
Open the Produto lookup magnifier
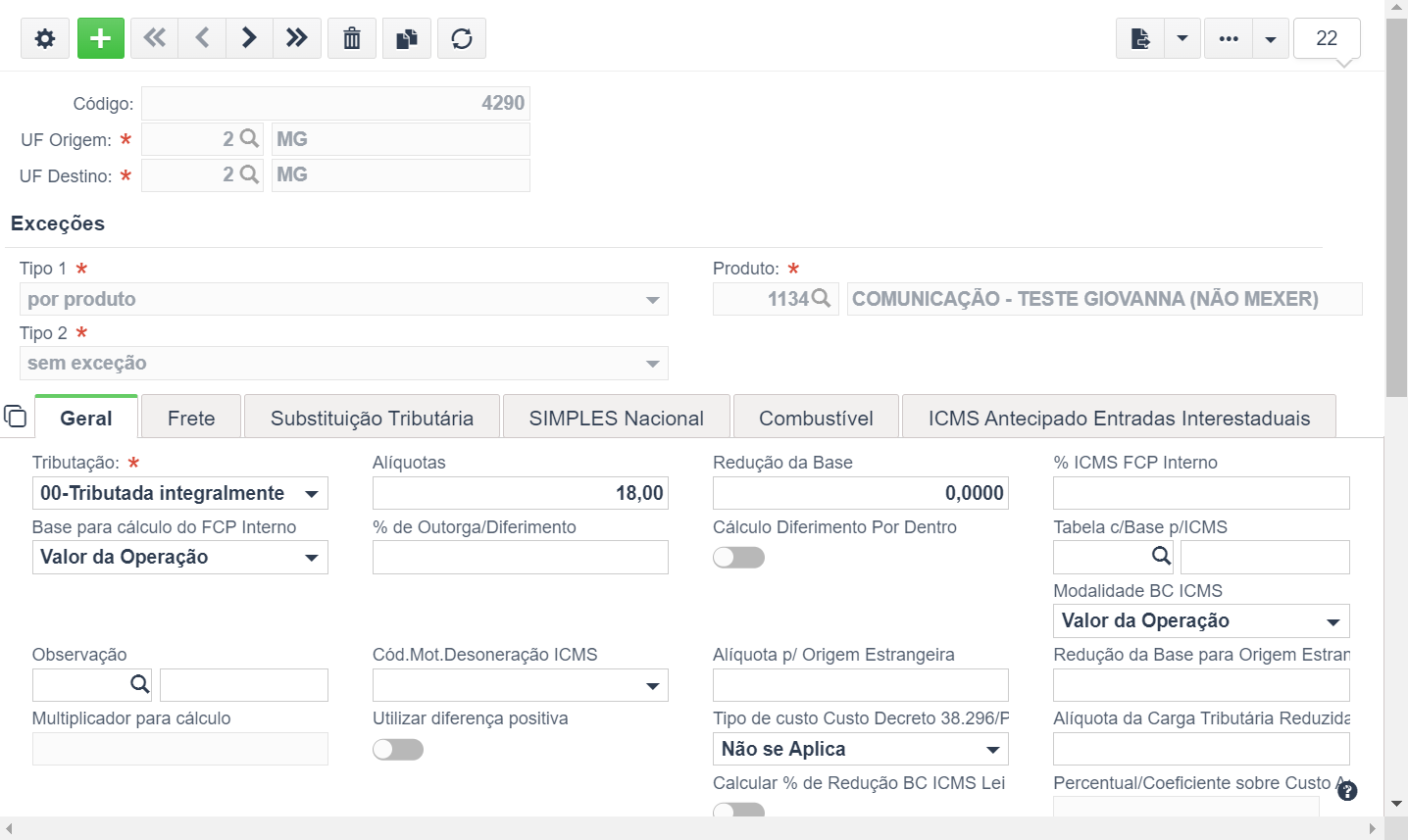(822, 298)
